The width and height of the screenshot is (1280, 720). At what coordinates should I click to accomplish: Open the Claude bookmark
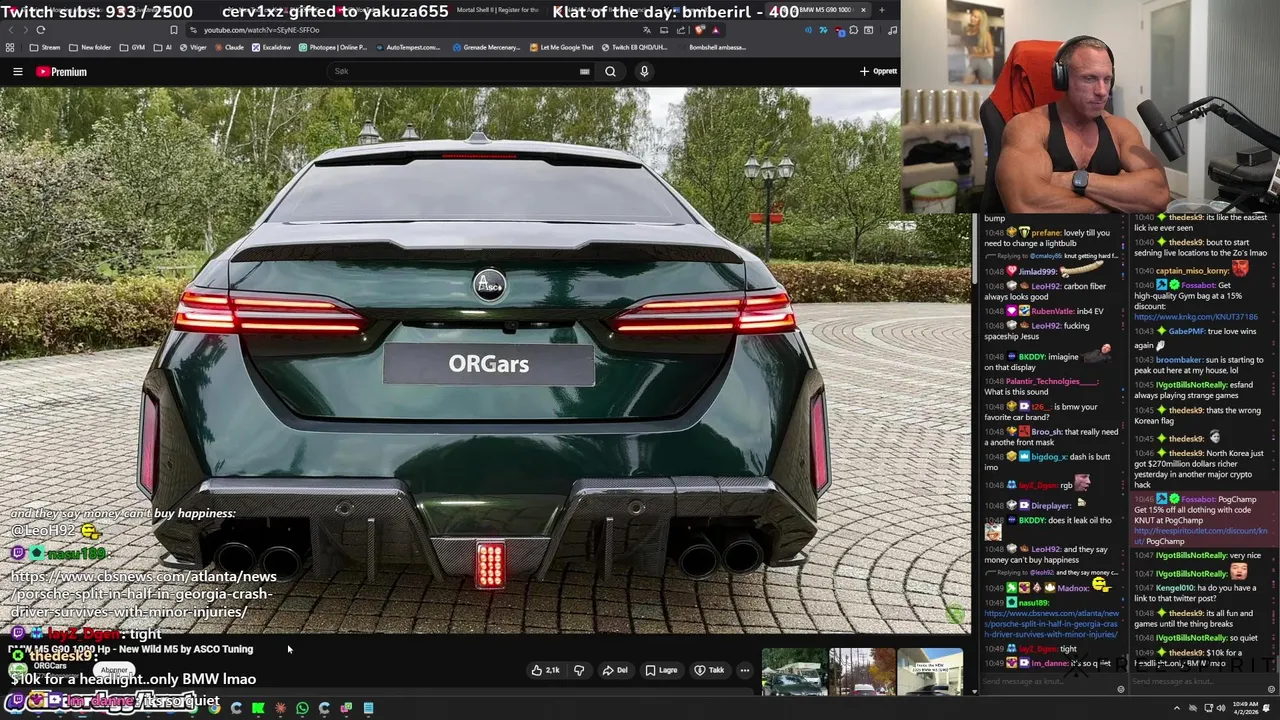pos(229,47)
